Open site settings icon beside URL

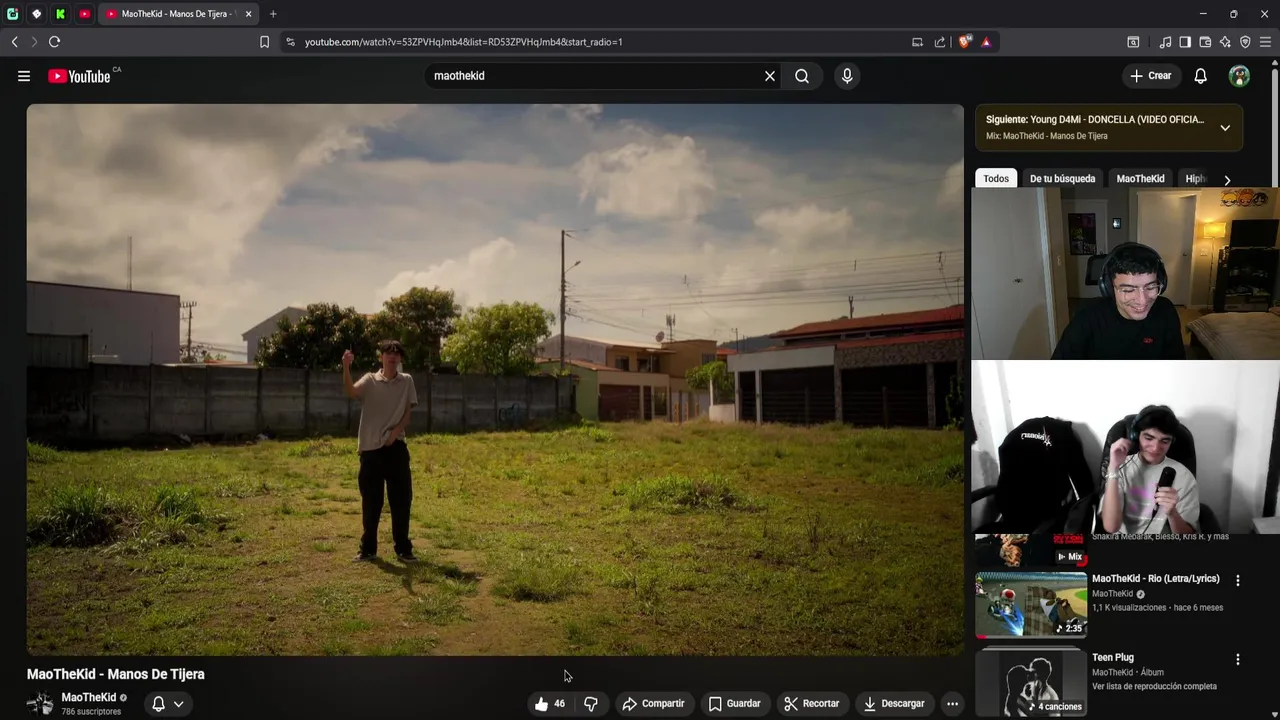[x=290, y=42]
